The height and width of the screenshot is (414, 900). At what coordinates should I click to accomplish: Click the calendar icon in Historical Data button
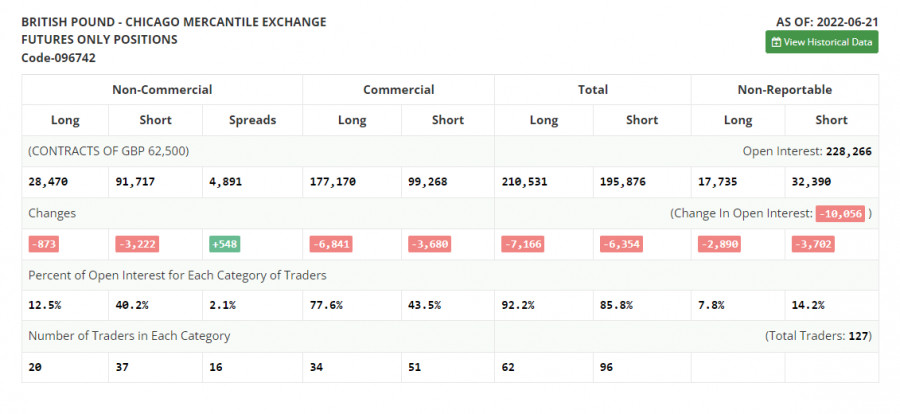click(776, 42)
